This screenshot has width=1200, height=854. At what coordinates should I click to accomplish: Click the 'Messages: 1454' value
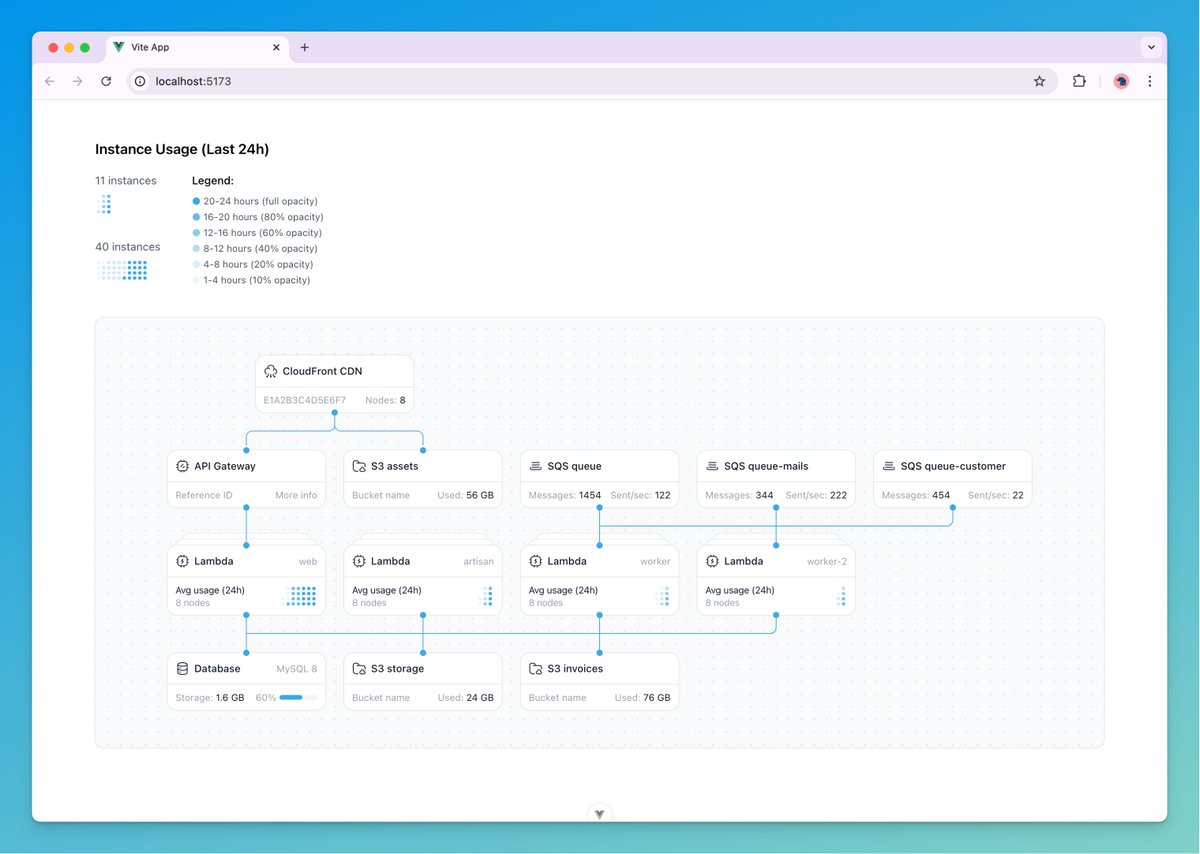(x=565, y=495)
